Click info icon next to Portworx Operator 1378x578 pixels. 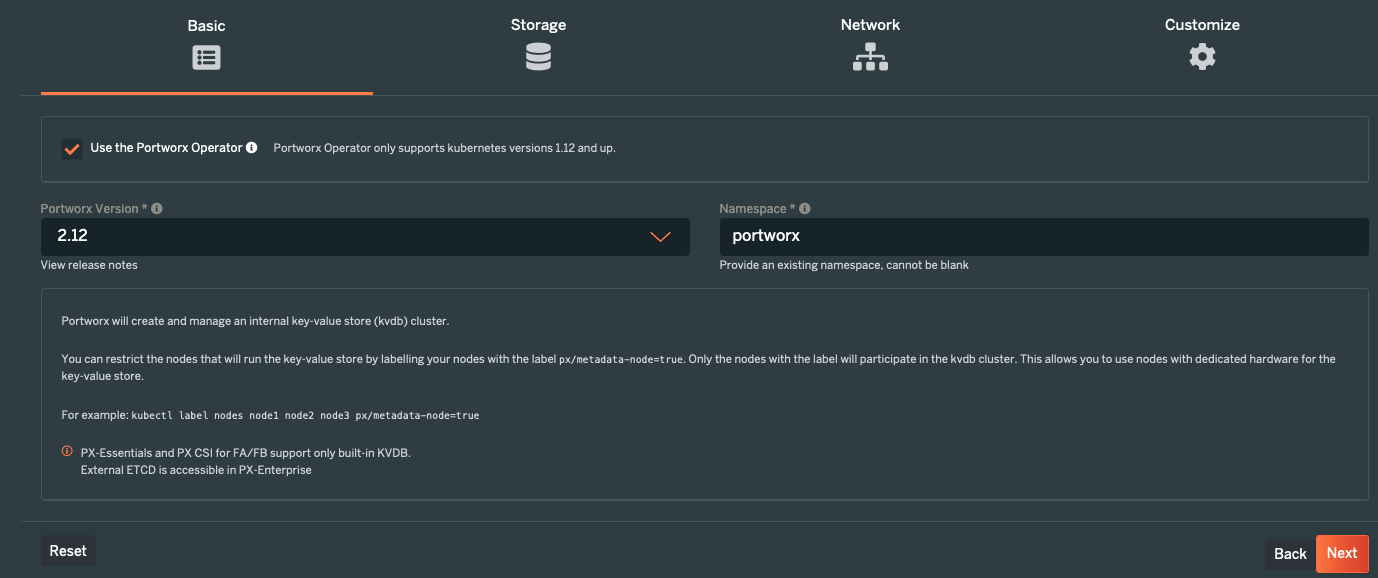[x=252, y=148]
